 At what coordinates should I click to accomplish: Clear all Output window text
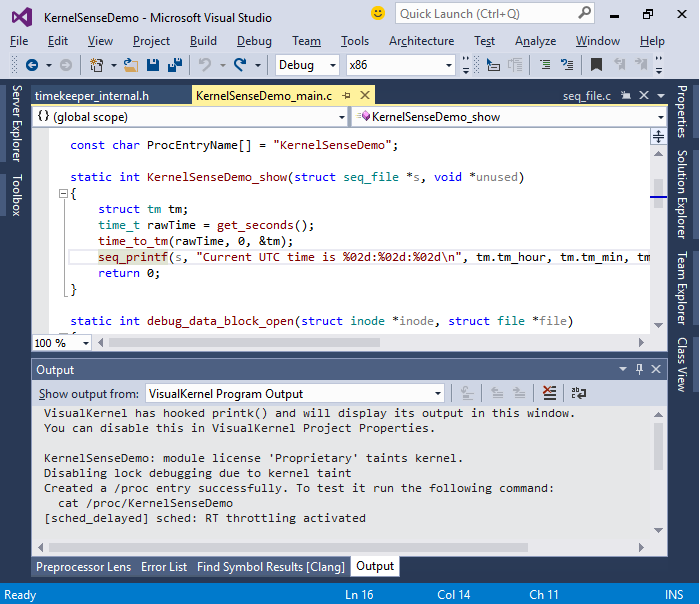click(x=549, y=393)
